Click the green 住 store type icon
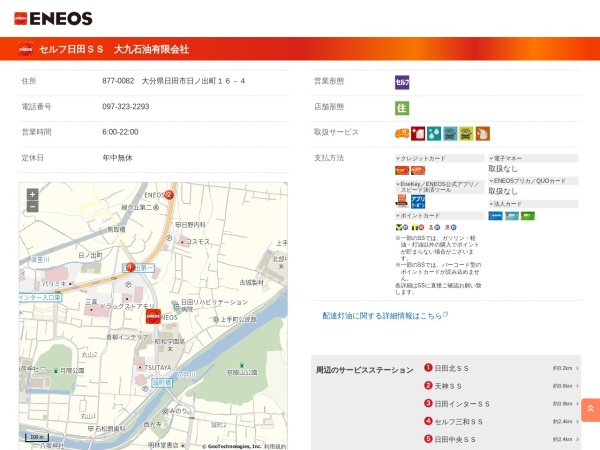600x450 pixels. (x=402, y=108)
